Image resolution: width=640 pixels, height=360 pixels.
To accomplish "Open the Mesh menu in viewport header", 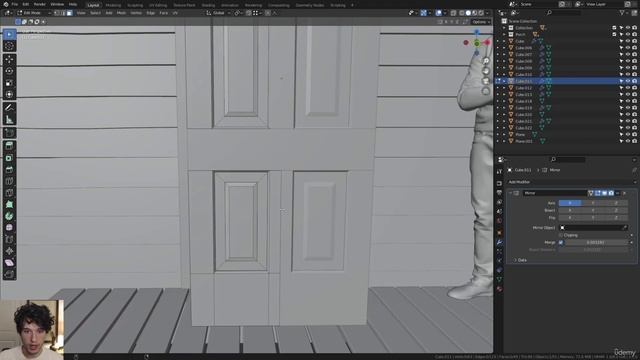I will pyautogui.click(x=121, y=13).
